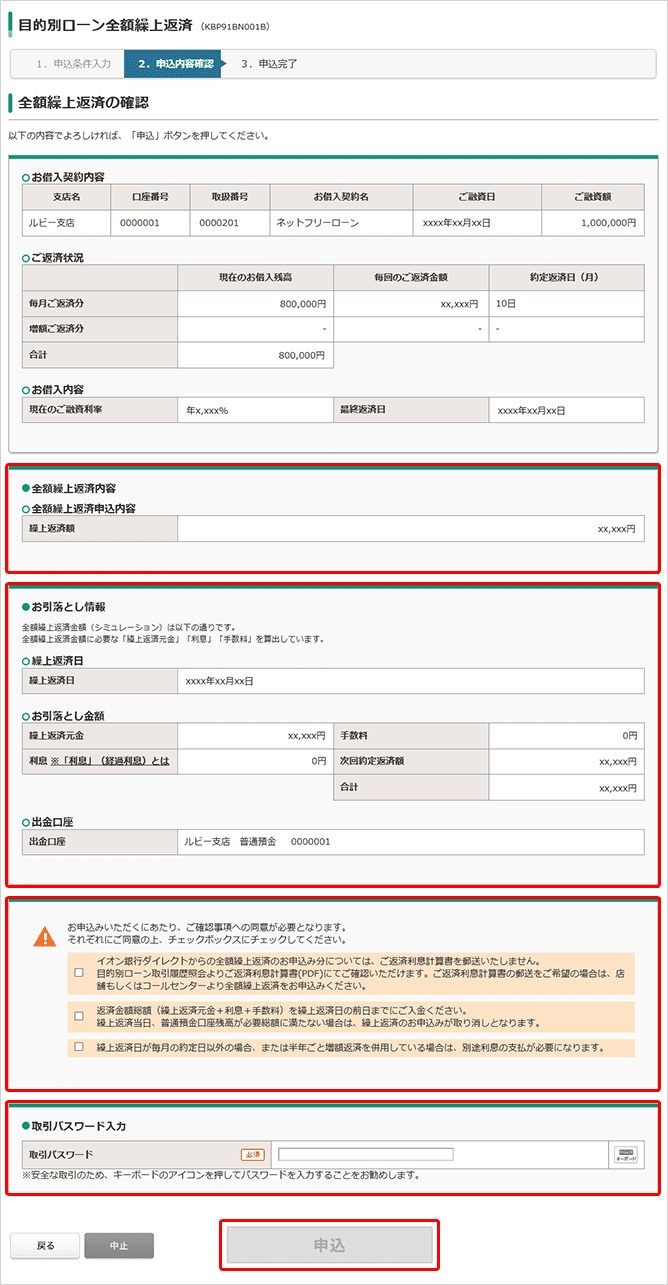Click the 1,000,000円 loan amount cell
This screenshot has width=668, height=1285.
(594, 223)
